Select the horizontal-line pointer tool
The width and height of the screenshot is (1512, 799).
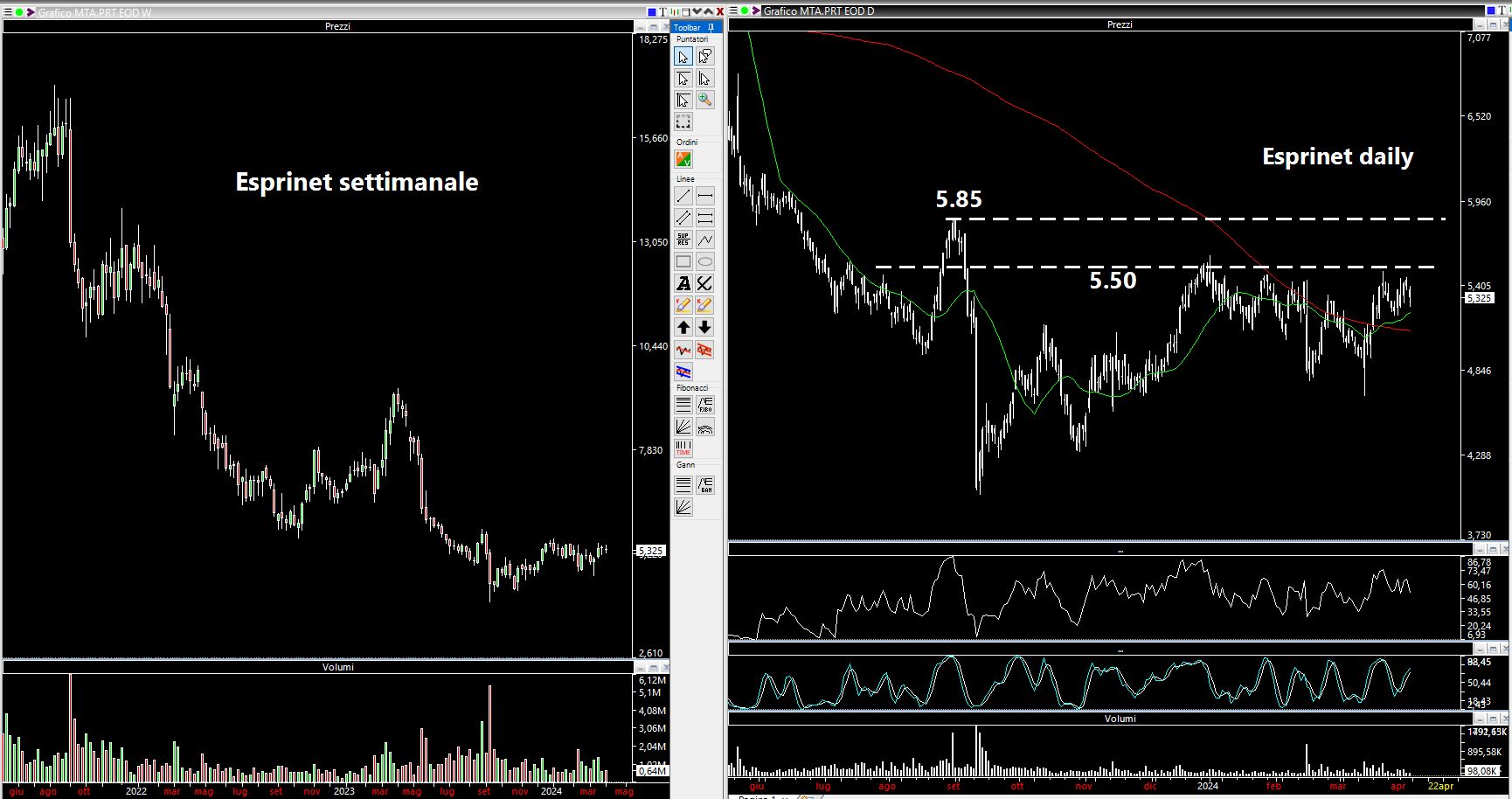(683, 79)
